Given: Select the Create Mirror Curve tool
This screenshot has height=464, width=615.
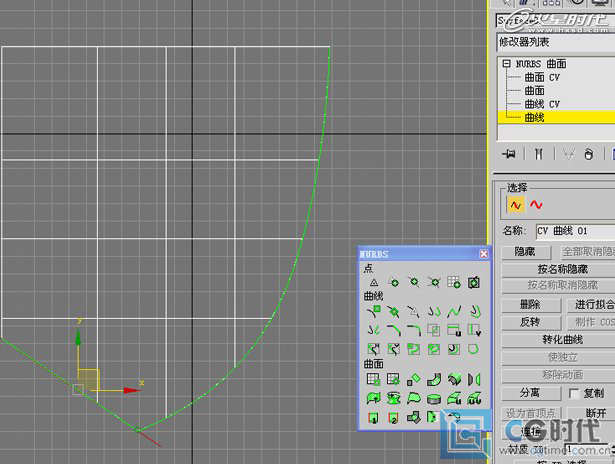Looking at the screenshot, I should 374,330.
